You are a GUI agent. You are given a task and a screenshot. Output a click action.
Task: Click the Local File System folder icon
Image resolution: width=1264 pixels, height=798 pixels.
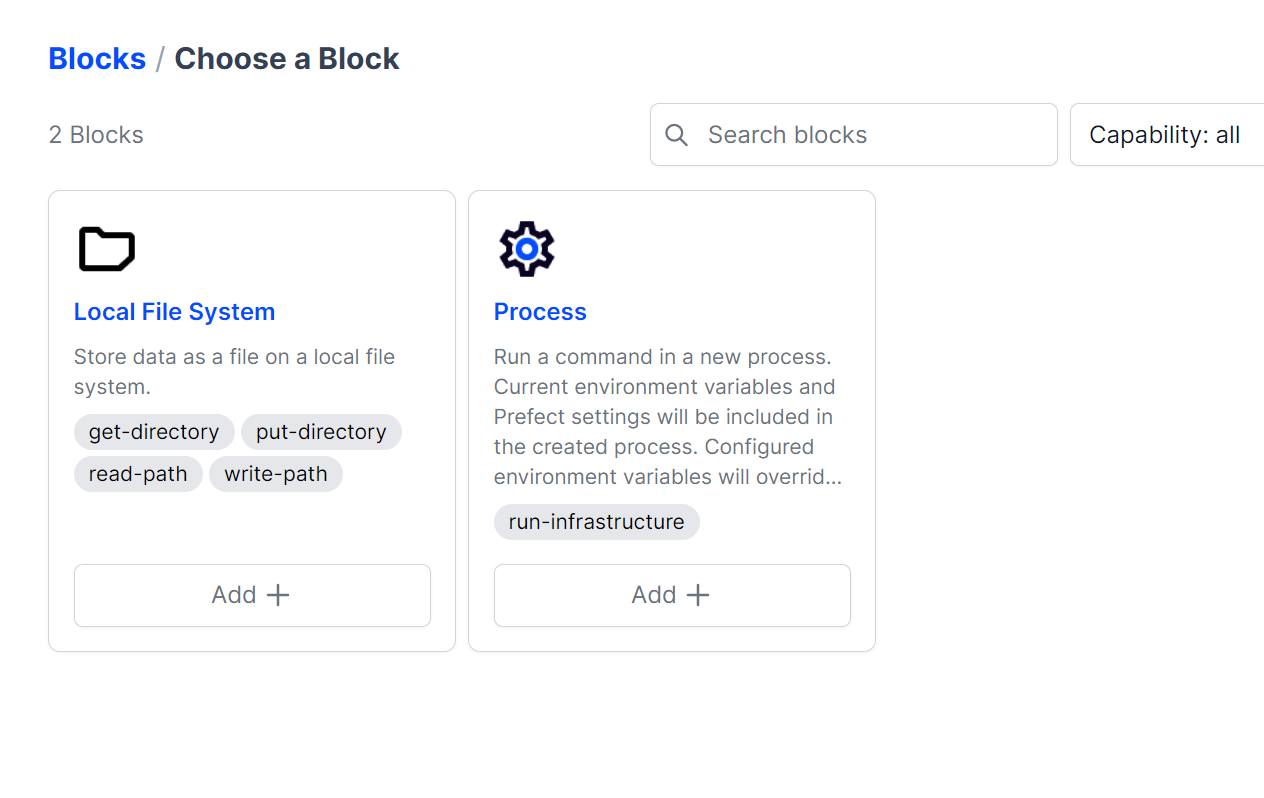pos(106,248)
